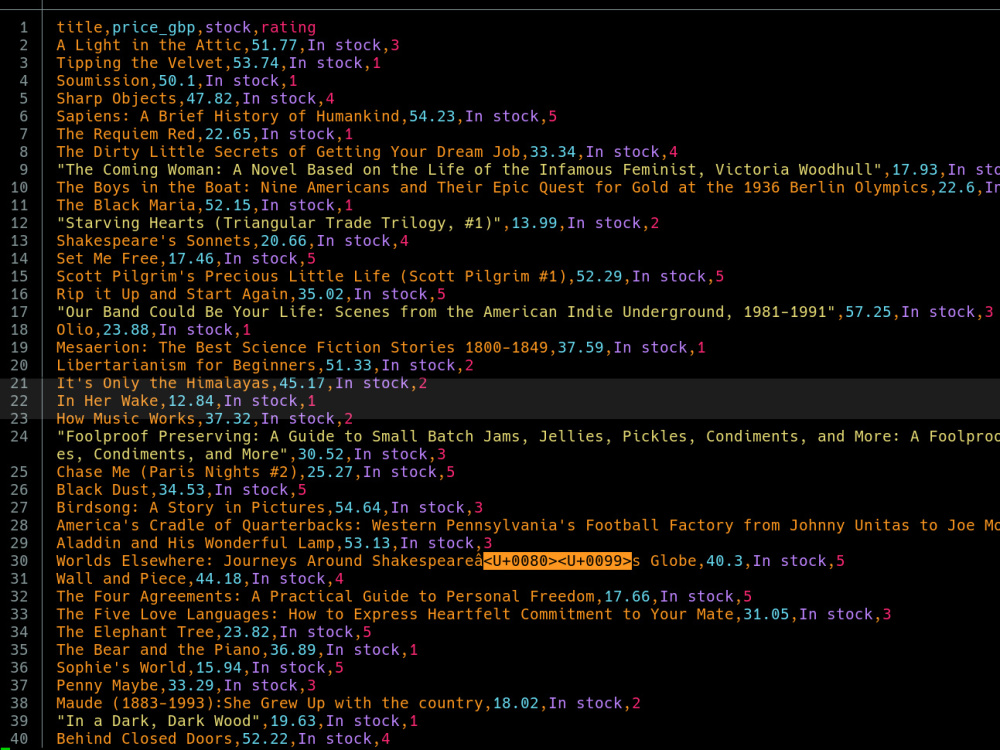Click 'Soumission' title text
Viewport: 1000px width, 750px height.
point(103,81)
